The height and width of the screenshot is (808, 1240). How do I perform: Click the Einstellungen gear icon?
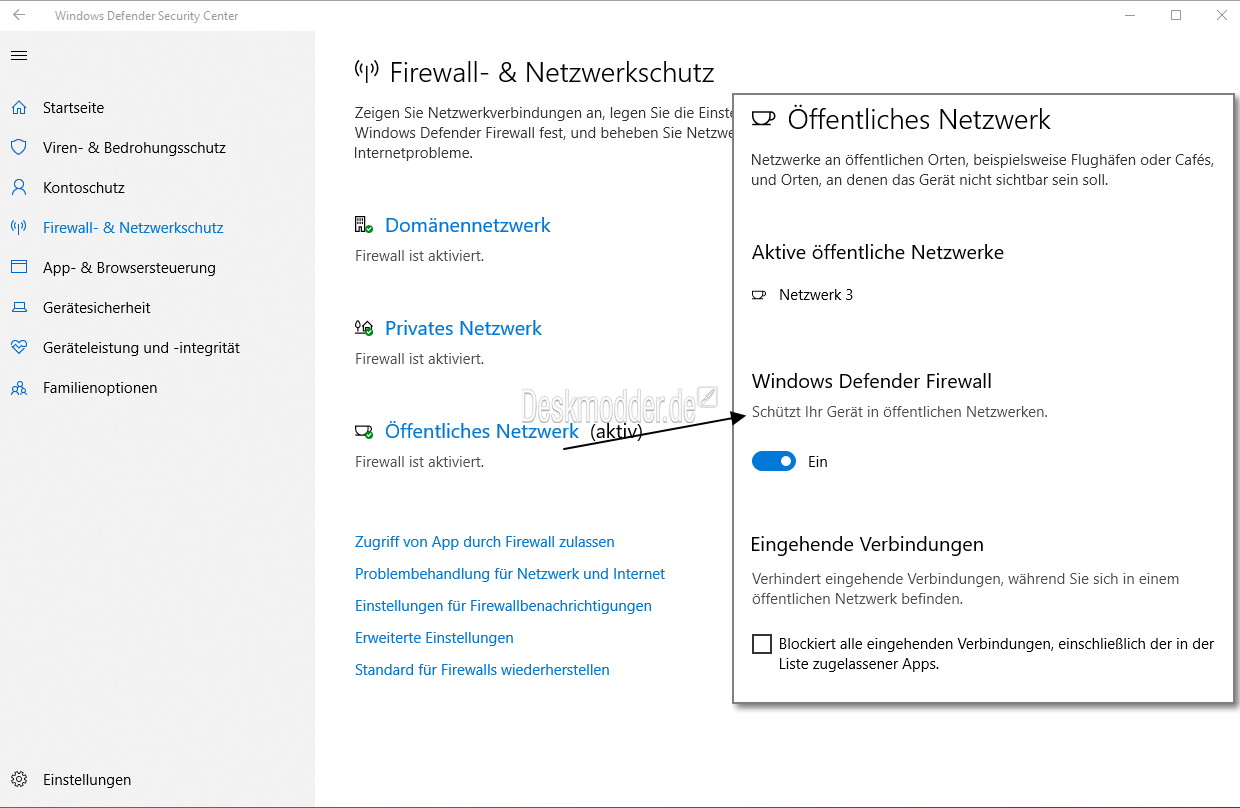point(18,780)
